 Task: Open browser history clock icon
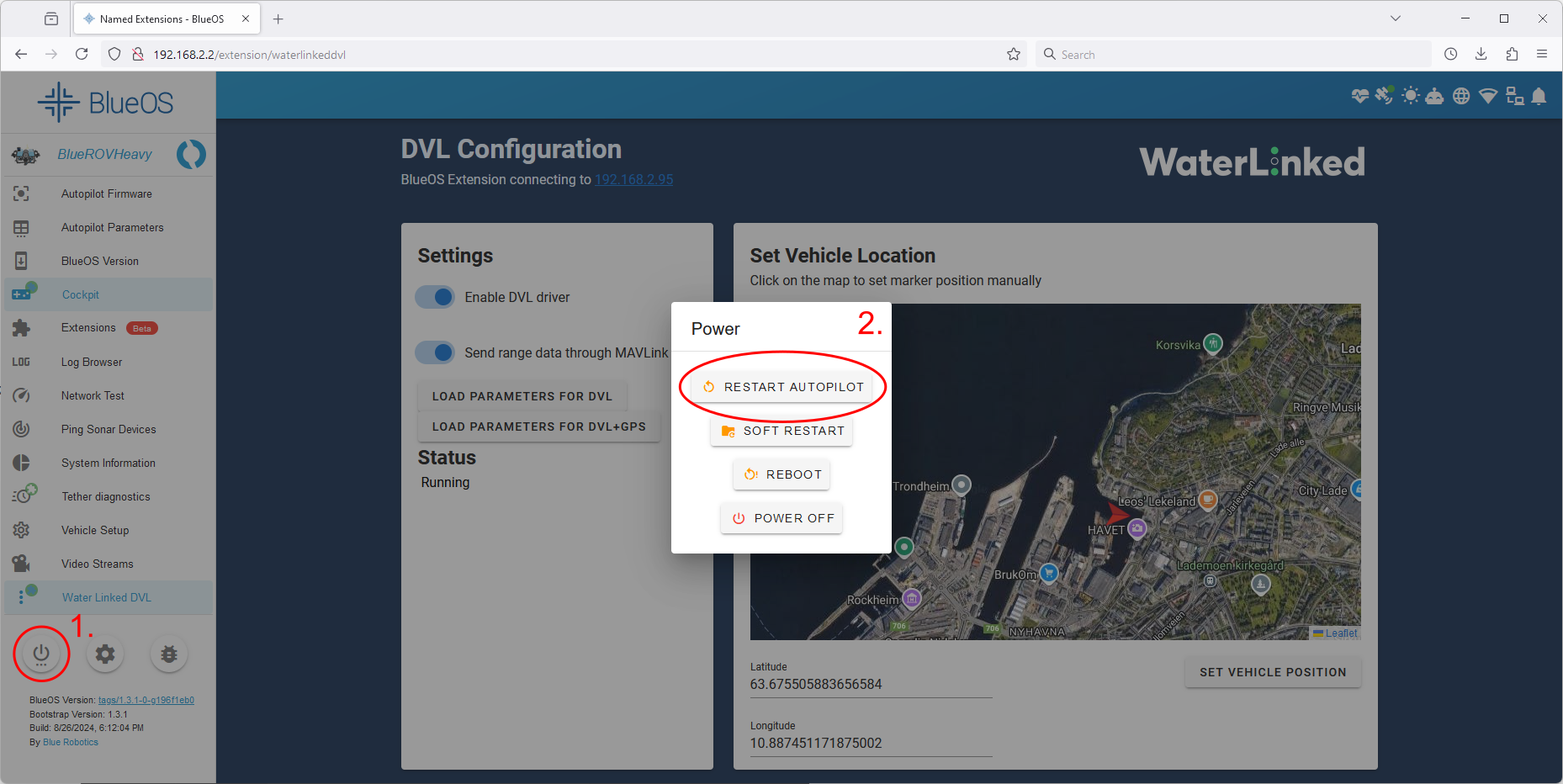point(1450,54)
